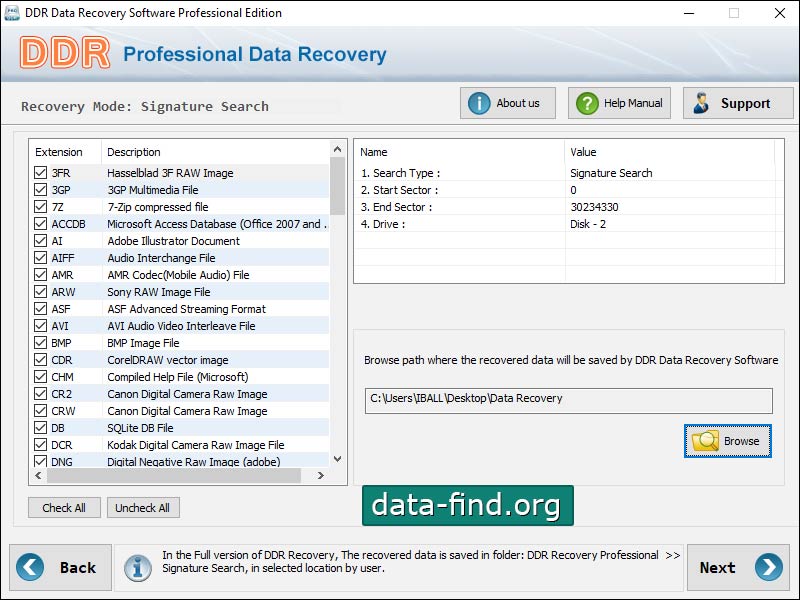Sort by the Extension column header
Viewport: 800px width, 600px height.
[x=59, y=152]
